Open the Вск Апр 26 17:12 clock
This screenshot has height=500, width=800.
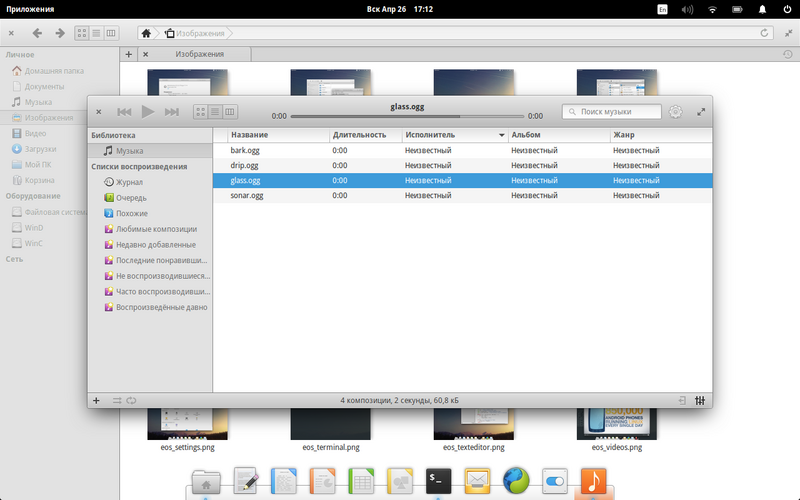399,9
